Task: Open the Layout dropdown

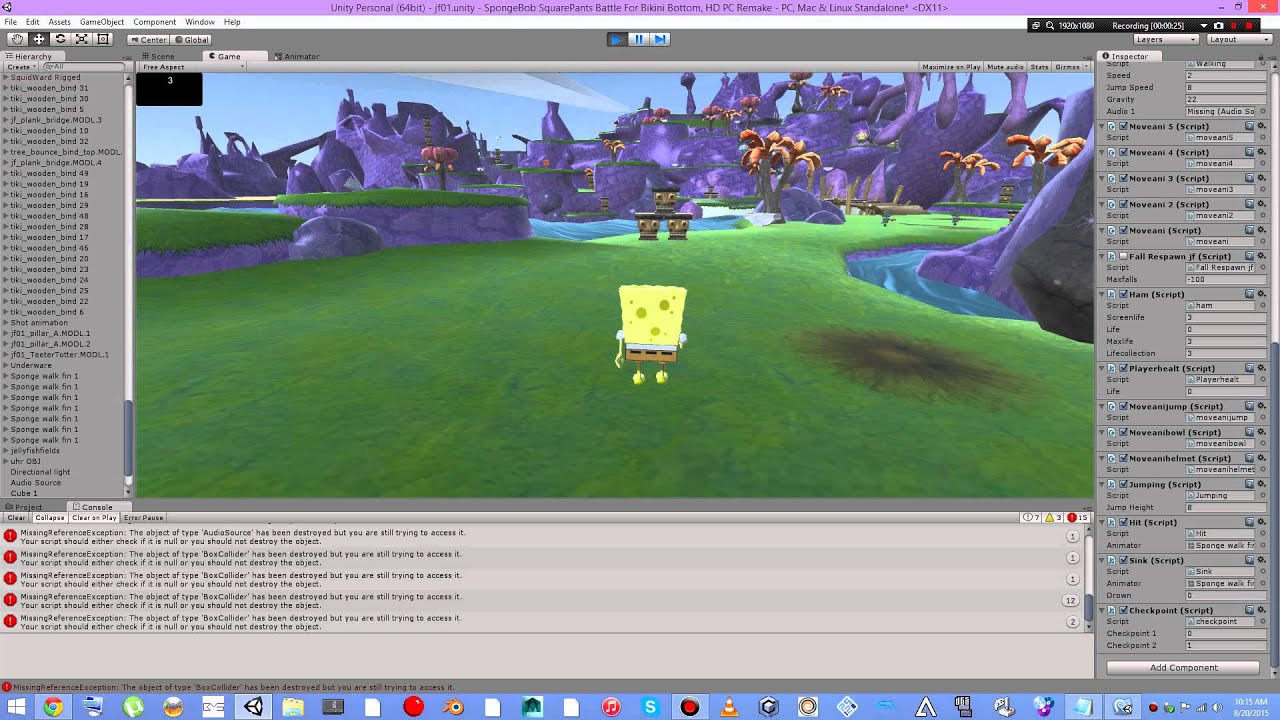Action: click(x=1237, y=39)
